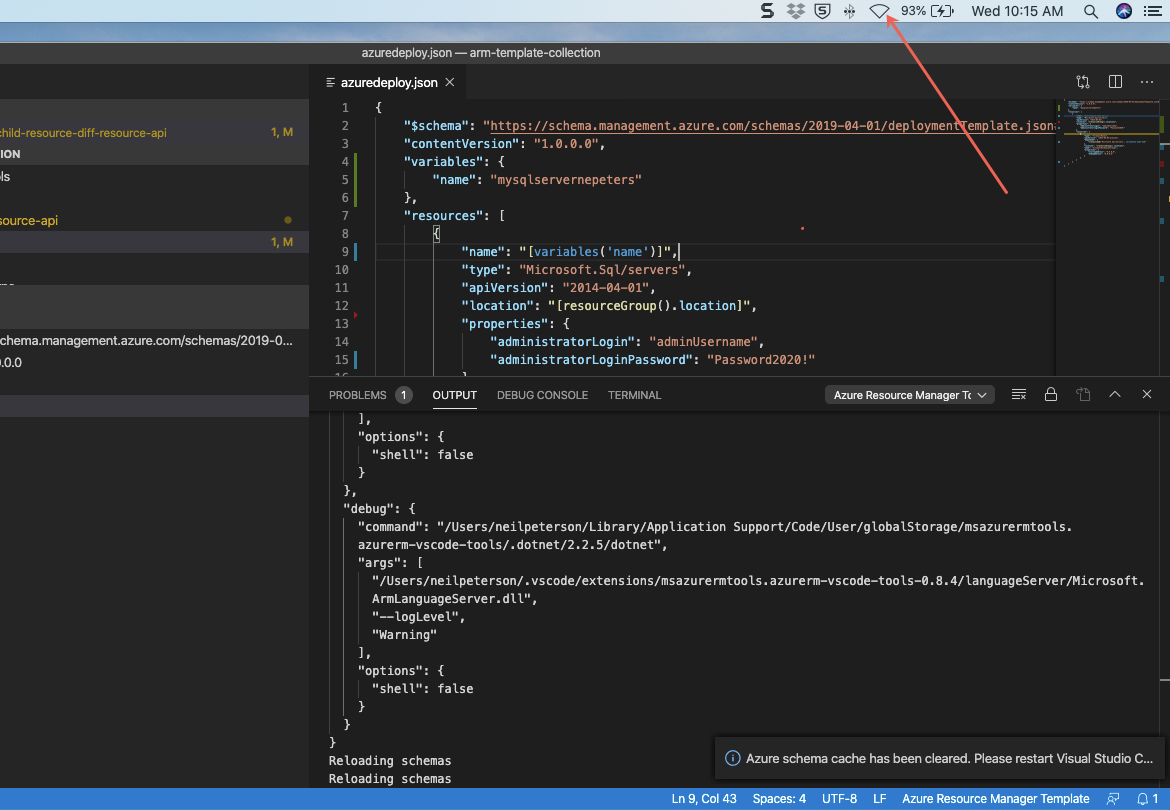The height and width of the screenshot is (810, 1170).
Task: Open the output channel dropdown
Action: (x=908, y=394)
